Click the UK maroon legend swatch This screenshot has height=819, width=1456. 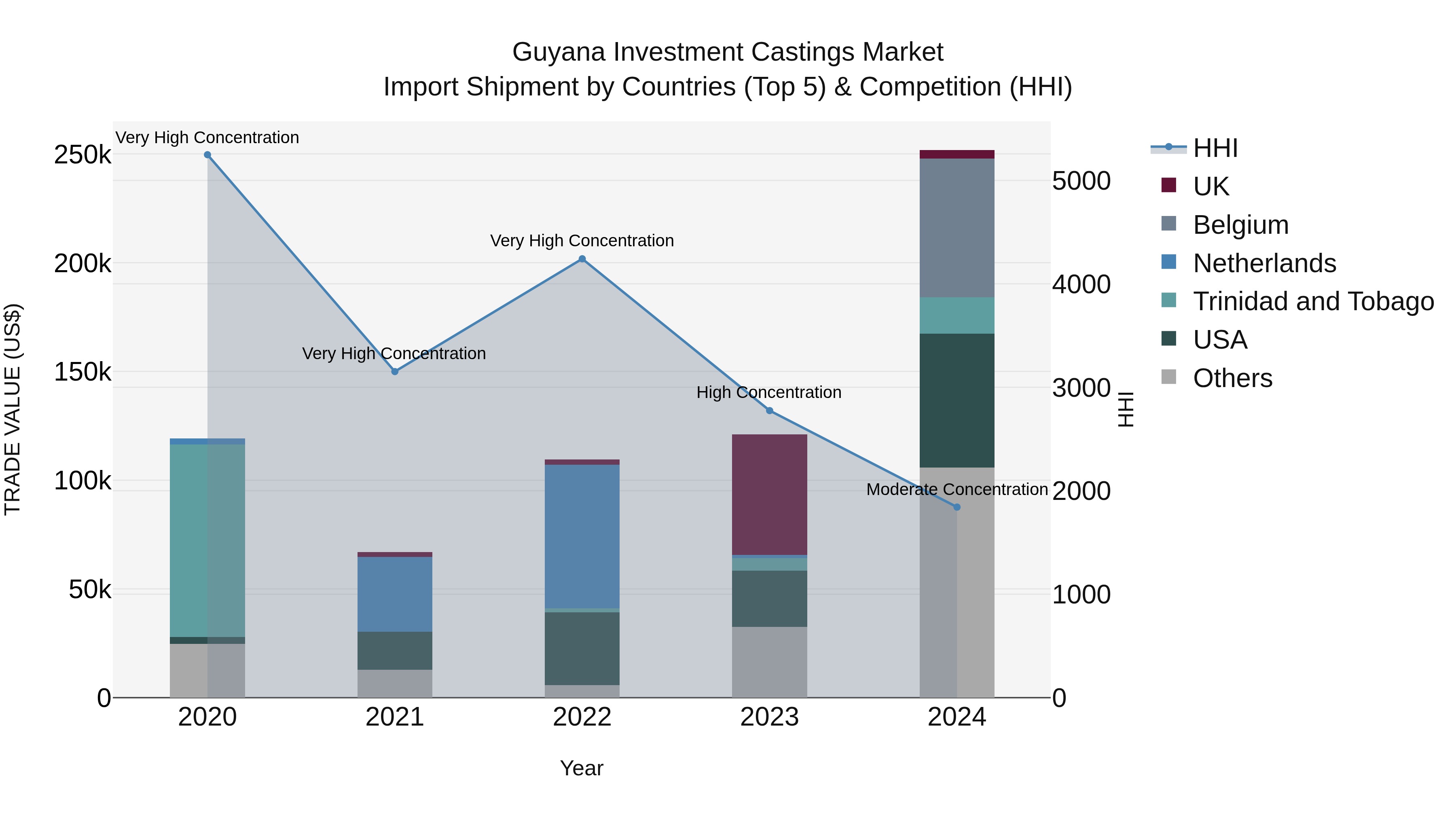click(x=1168, y=185)
